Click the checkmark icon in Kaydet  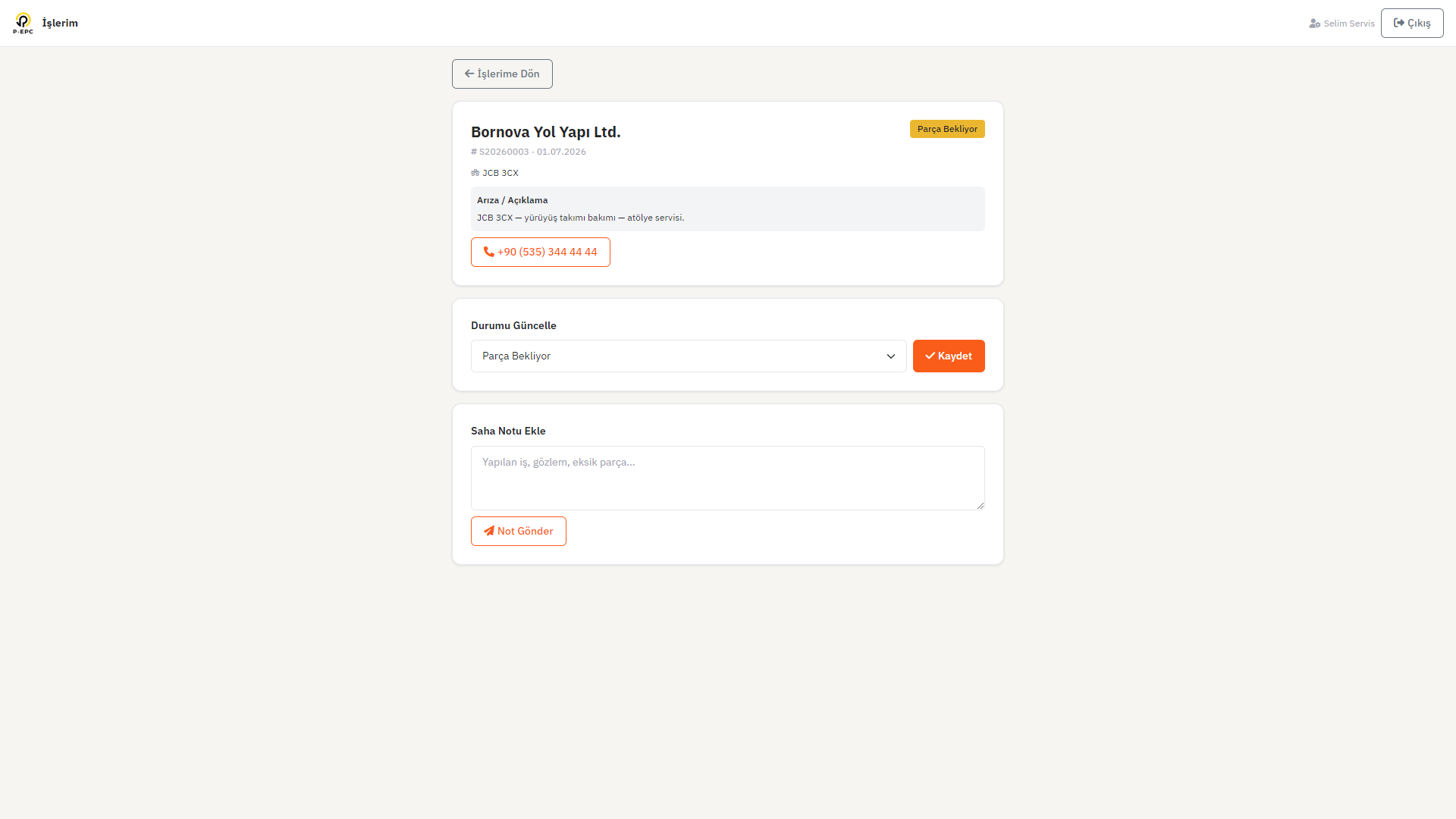(x=930, y=356)
